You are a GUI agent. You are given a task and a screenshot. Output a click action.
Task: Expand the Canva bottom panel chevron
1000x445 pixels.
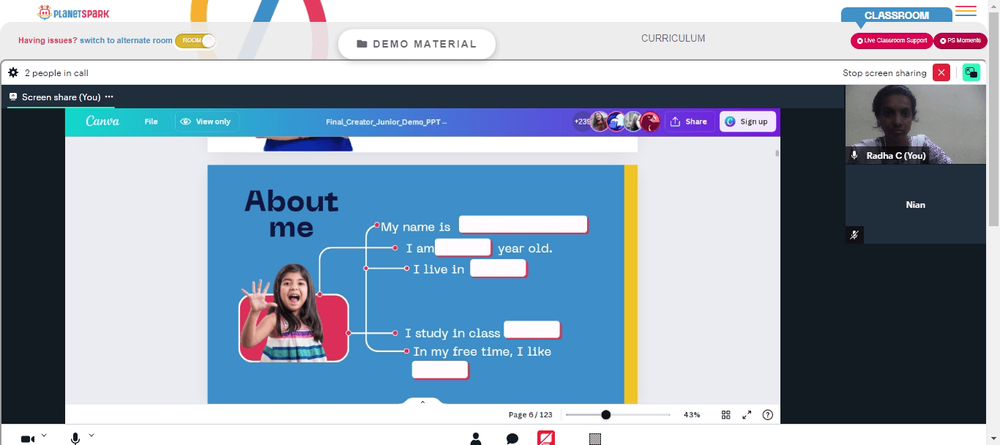click(x=422, y=402)
